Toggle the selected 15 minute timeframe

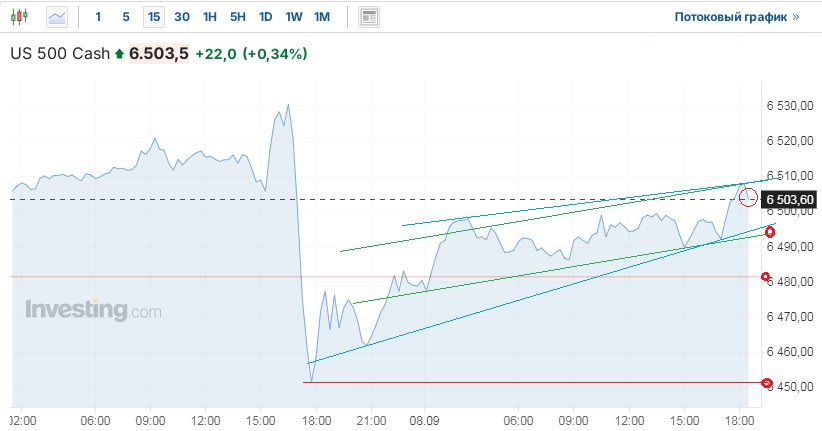click(x=153, y=17)
